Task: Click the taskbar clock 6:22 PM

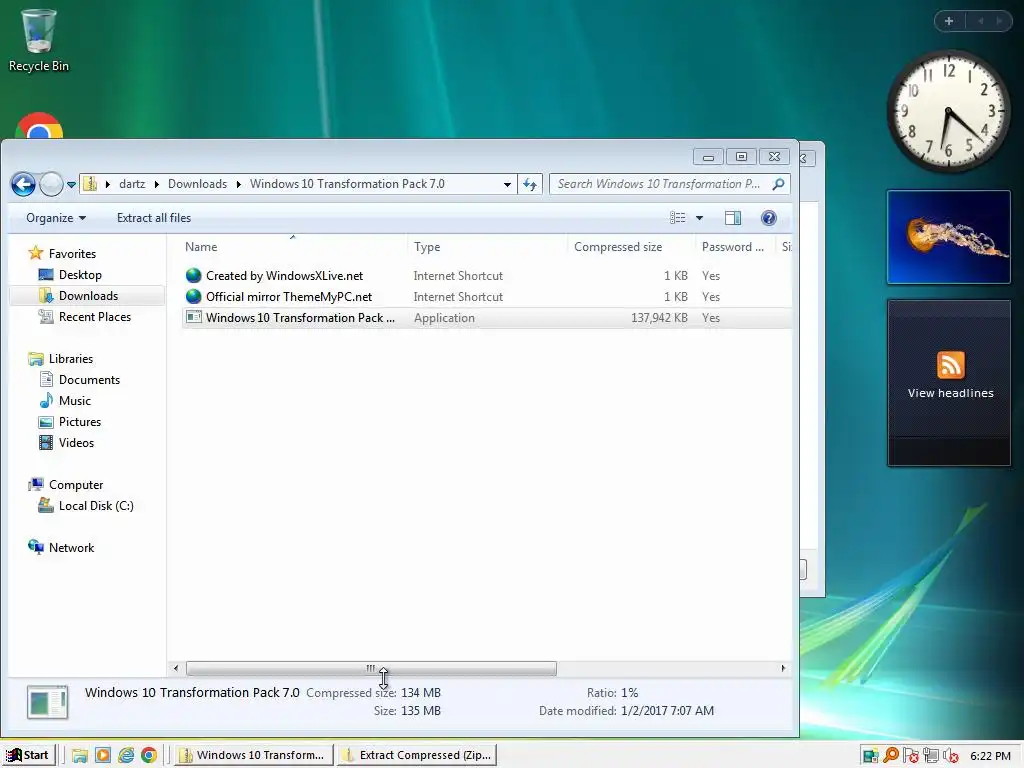Action: (990, 756)
